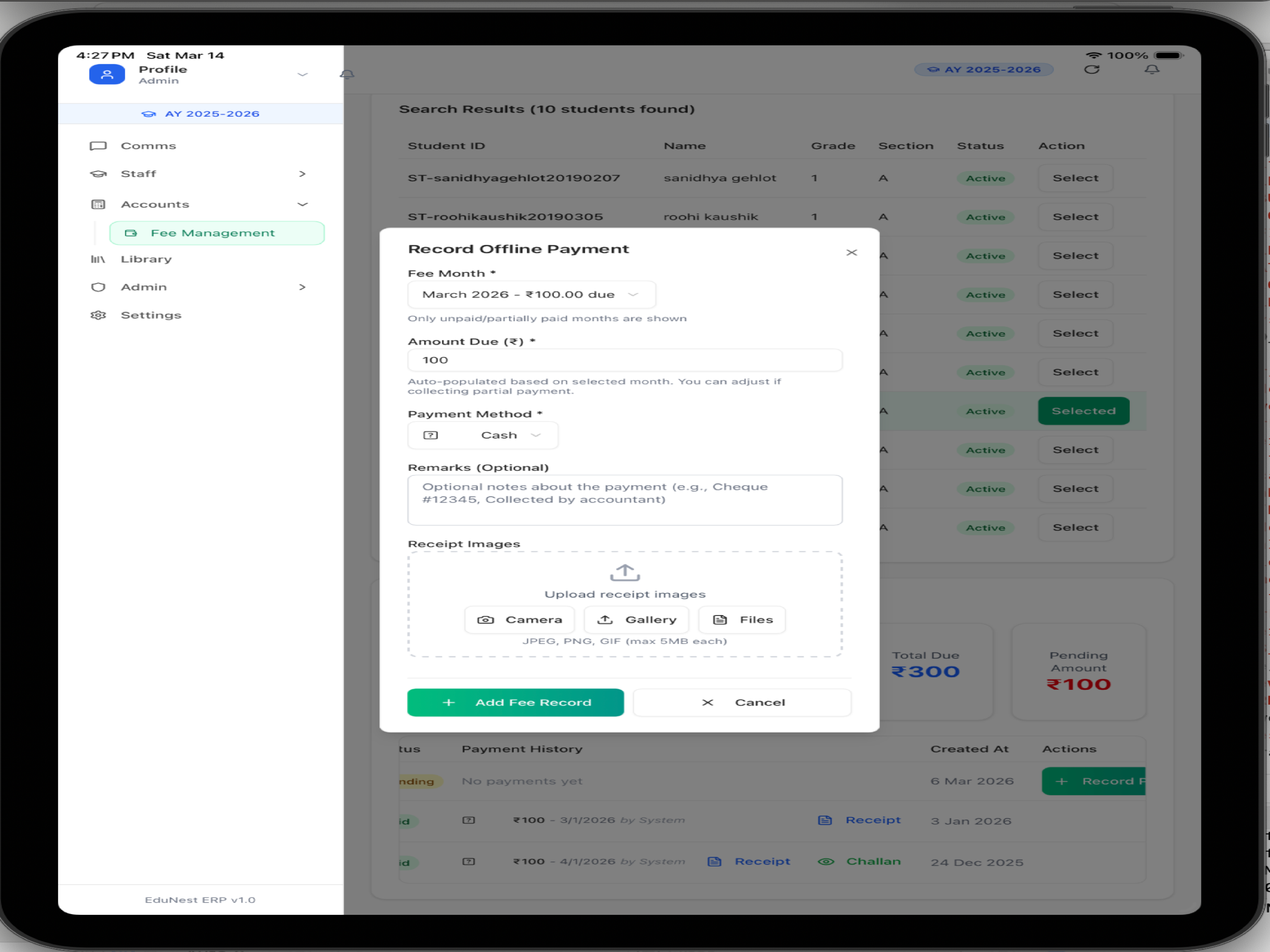
Task: Expand the Admin submenu chevron
Action: (x=302, y=287)
